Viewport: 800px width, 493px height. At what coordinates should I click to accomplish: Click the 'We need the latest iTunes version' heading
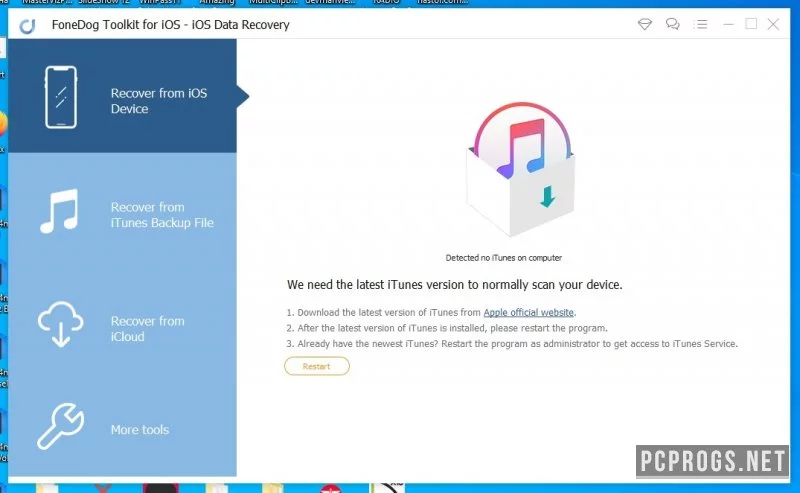tap(455, 284)
